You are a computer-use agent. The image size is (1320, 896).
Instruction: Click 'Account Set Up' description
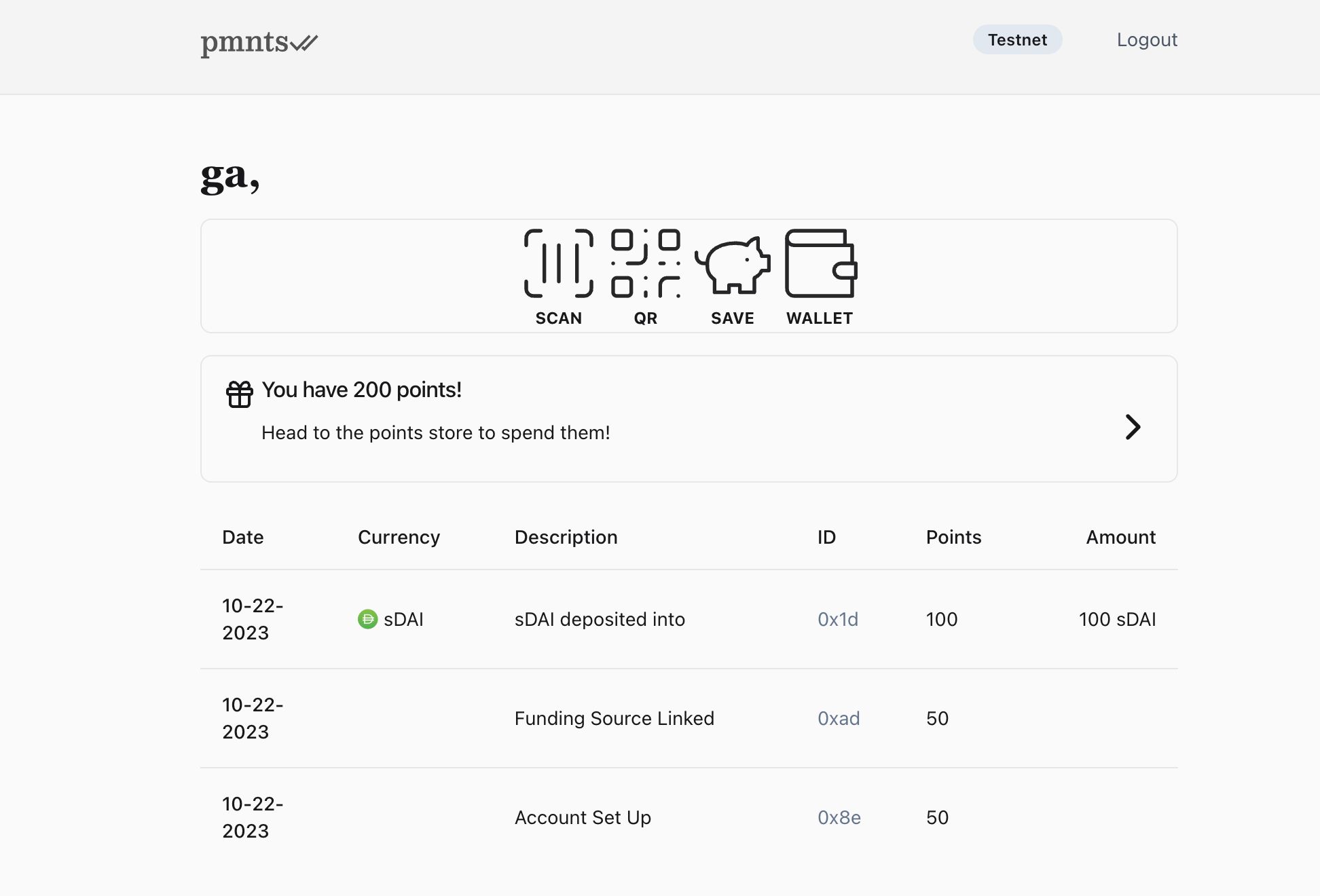click(583, 817)
